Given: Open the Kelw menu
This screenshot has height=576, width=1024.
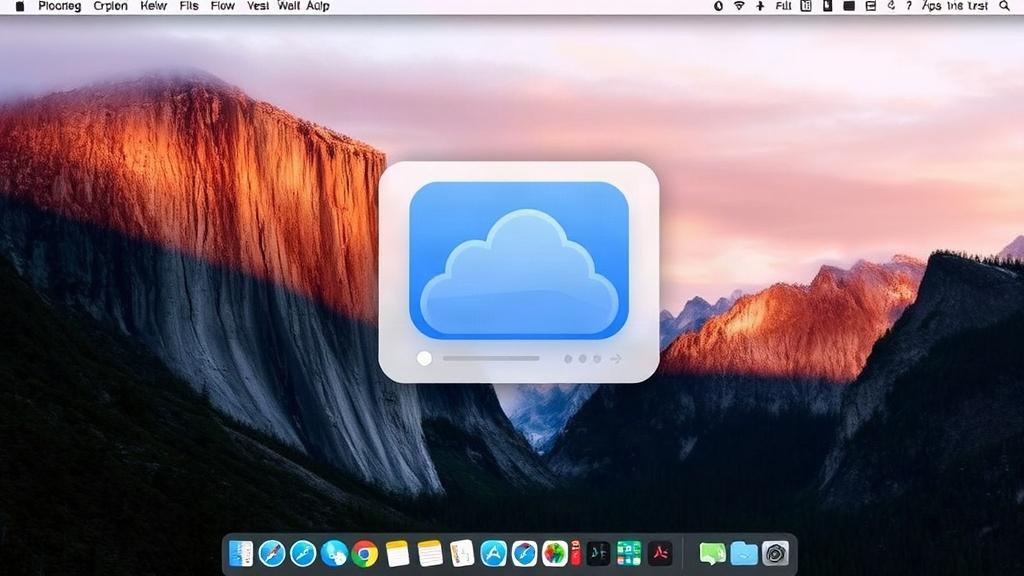Looking at the screenshot, I should [153, 6].
